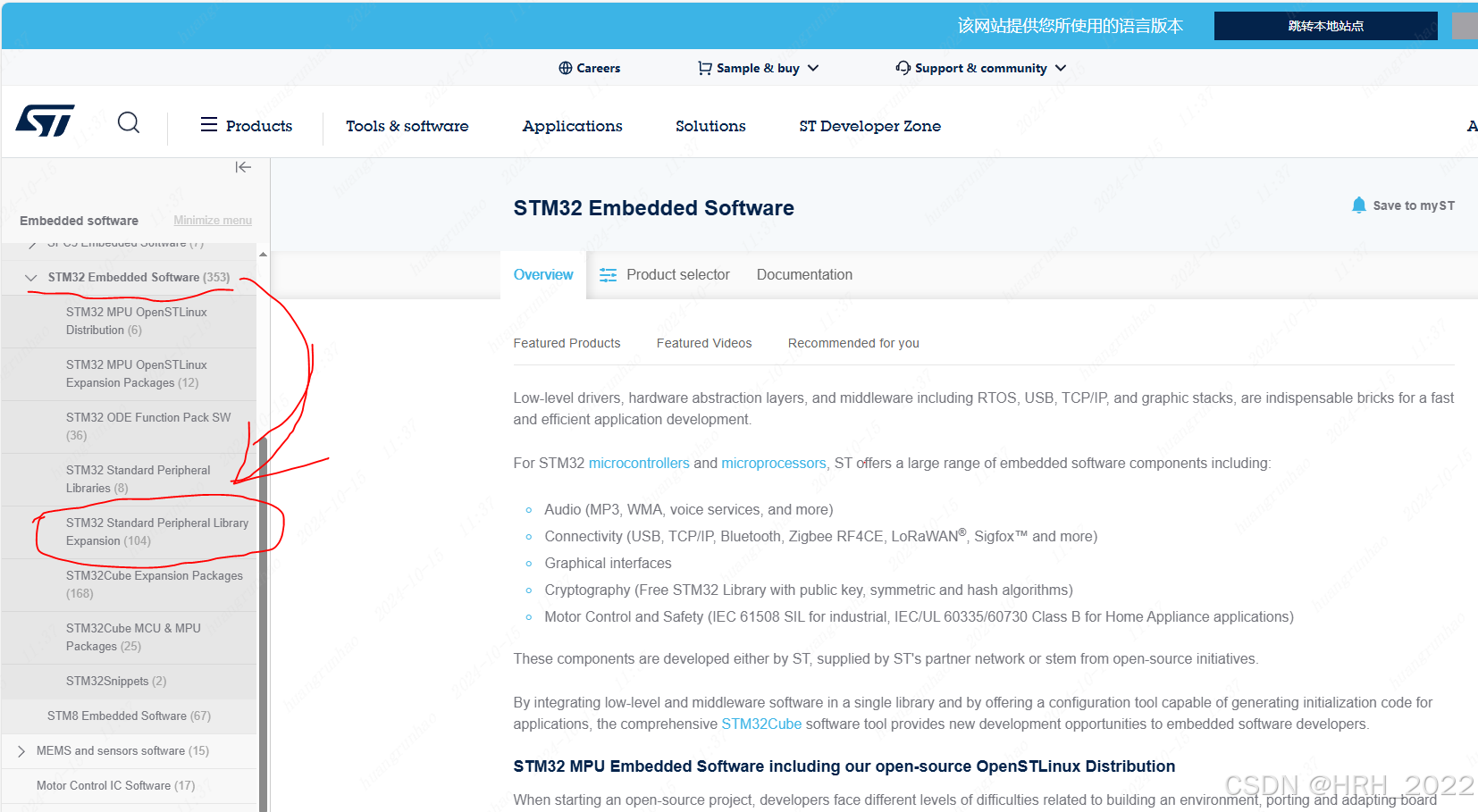The width and height of the screenshot is (1478, 812).
Task: Select the Recommended for you sub-tab
Action: click(x=853, y=343)
